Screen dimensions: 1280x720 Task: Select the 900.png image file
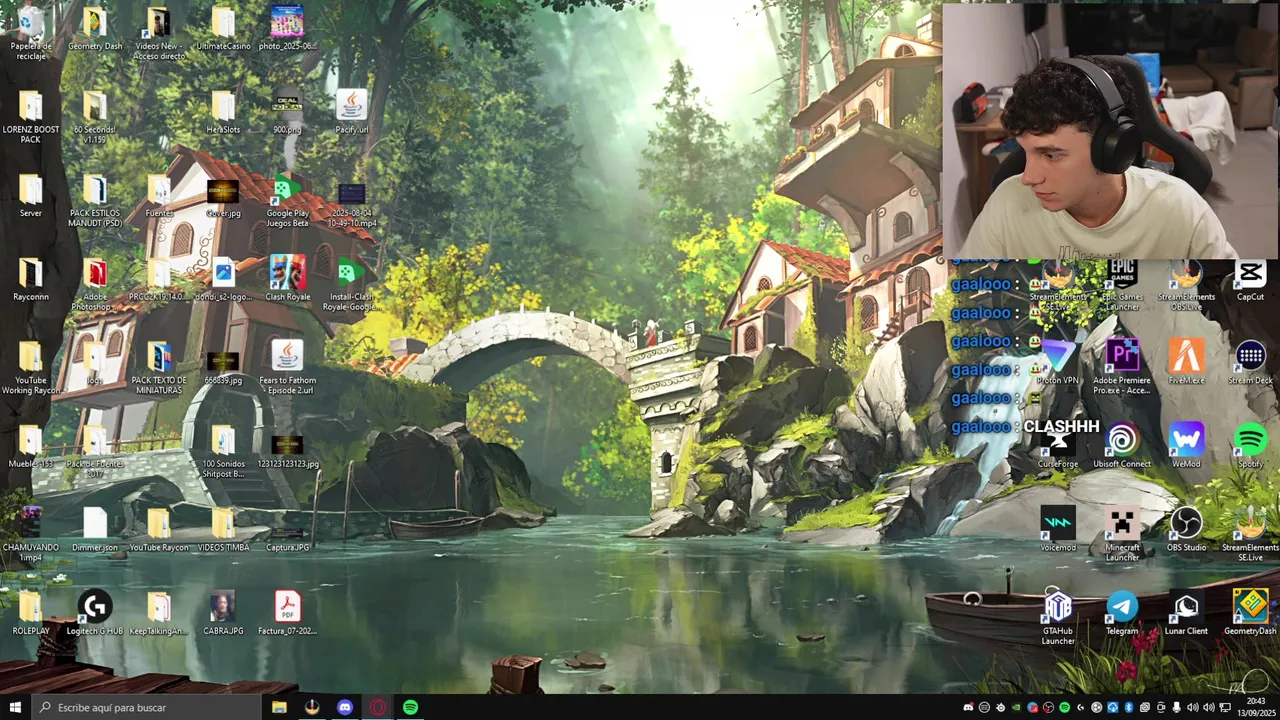pos(287,112)
